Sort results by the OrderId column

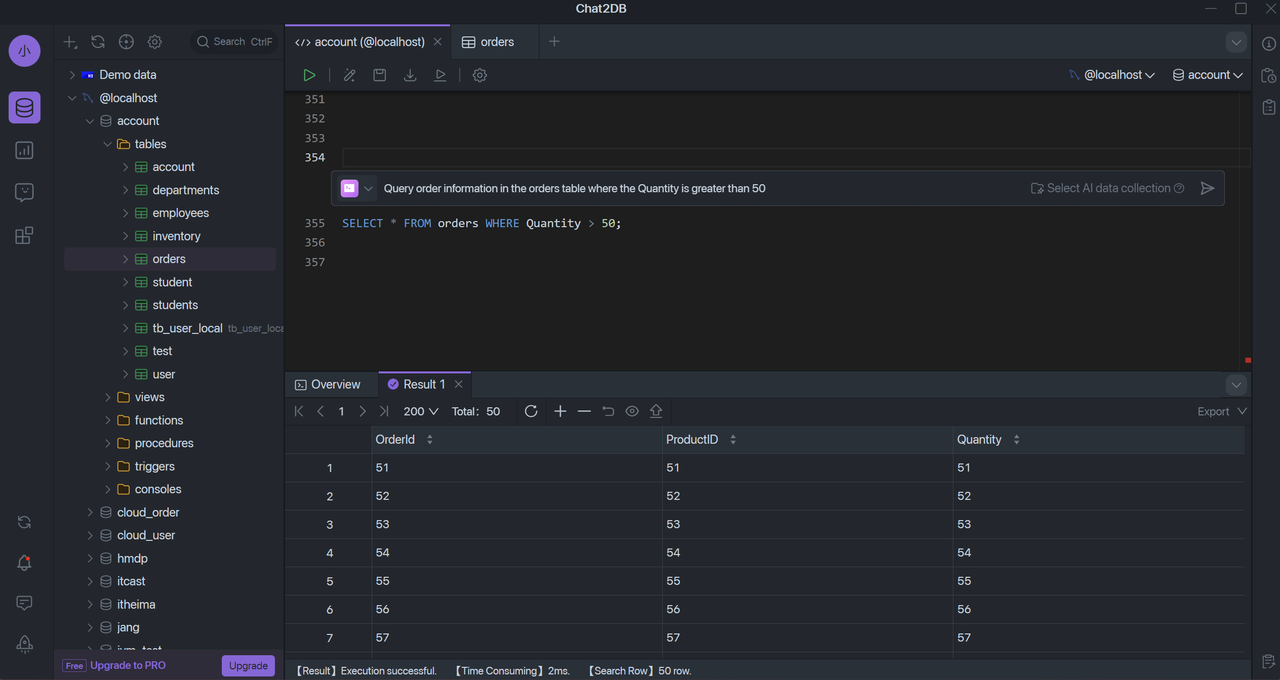pos(430,440)
